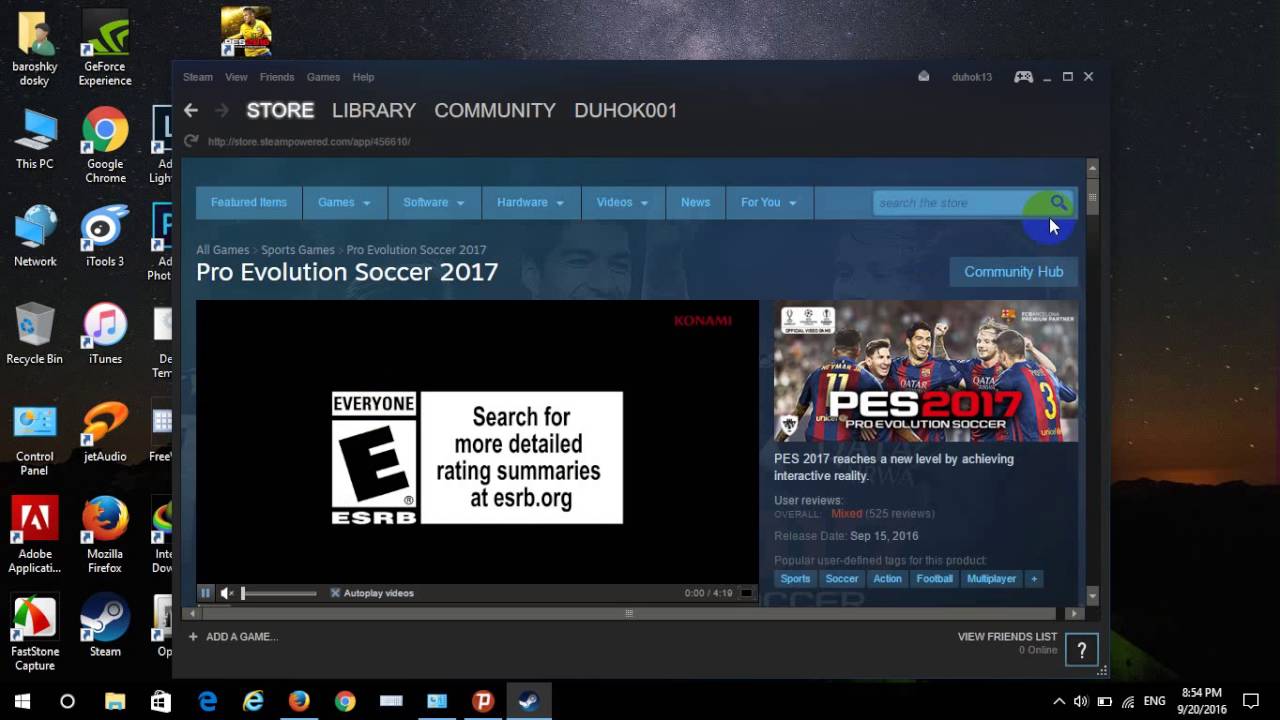1280x720 pixels.
Task: Open the PES 2017 desktop shortcut
Action: pos(246,32)
